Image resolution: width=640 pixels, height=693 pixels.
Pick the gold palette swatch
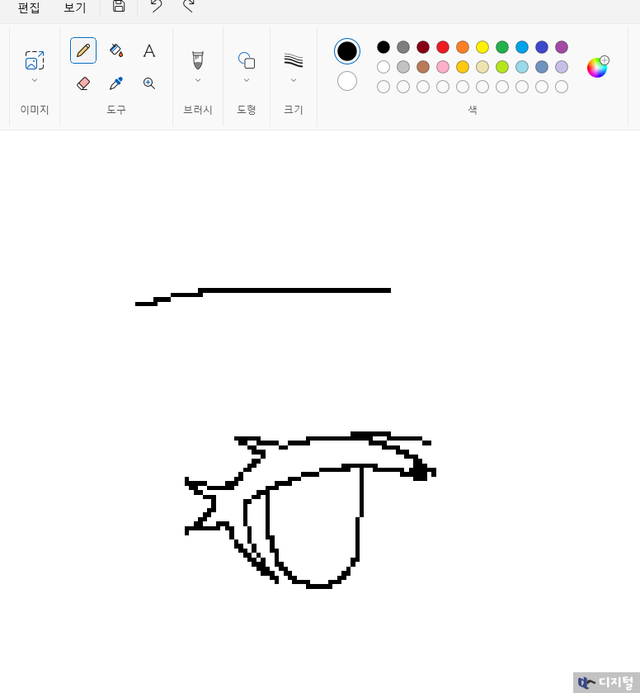coord(462,67)
